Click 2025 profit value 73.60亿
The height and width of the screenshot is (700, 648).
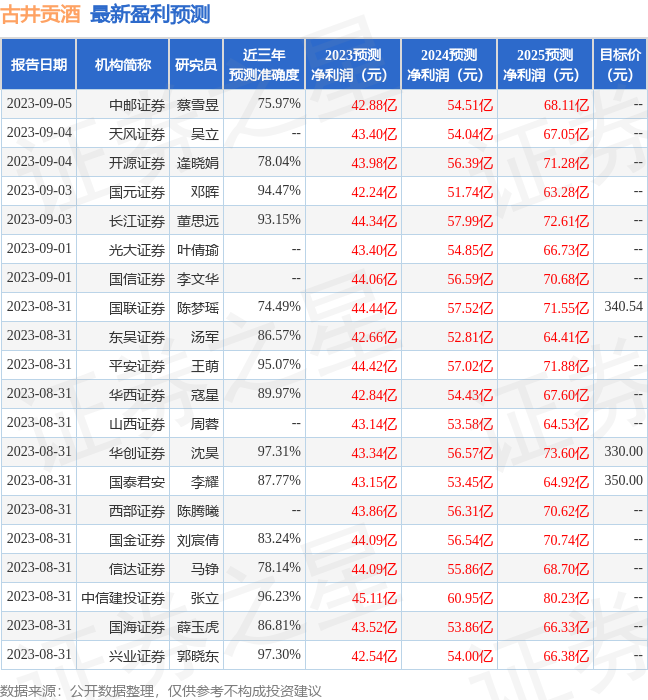click(x=566, y=453)
